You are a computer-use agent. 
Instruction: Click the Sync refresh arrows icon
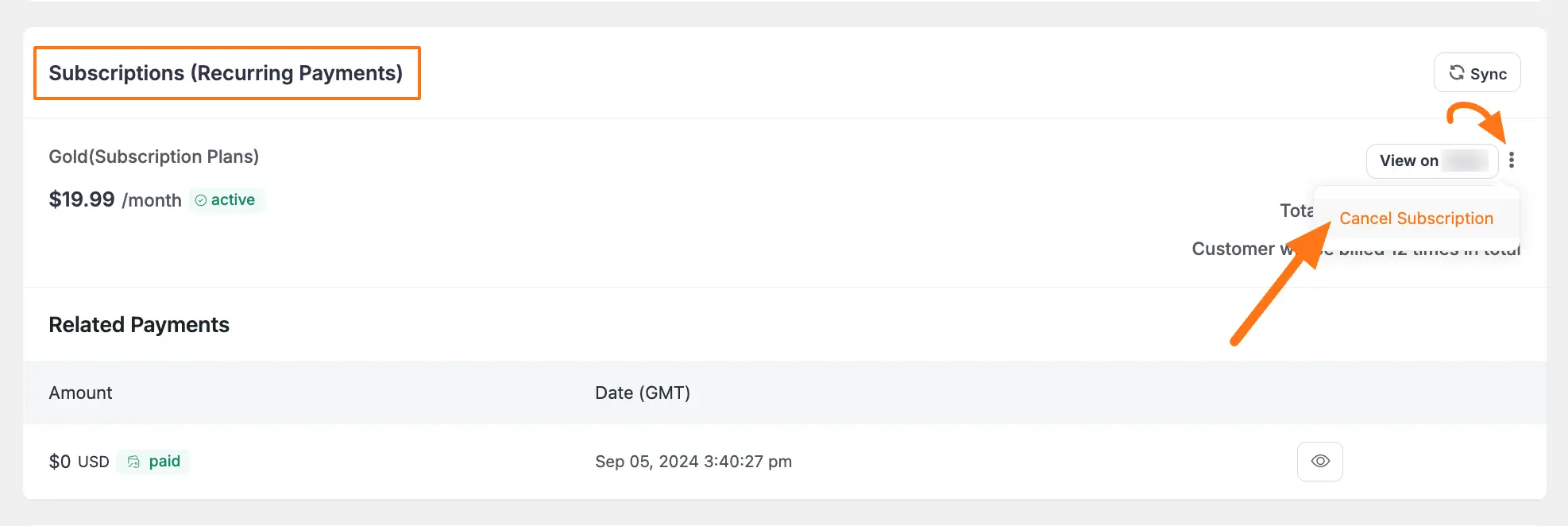click(x=1457, y=73)
